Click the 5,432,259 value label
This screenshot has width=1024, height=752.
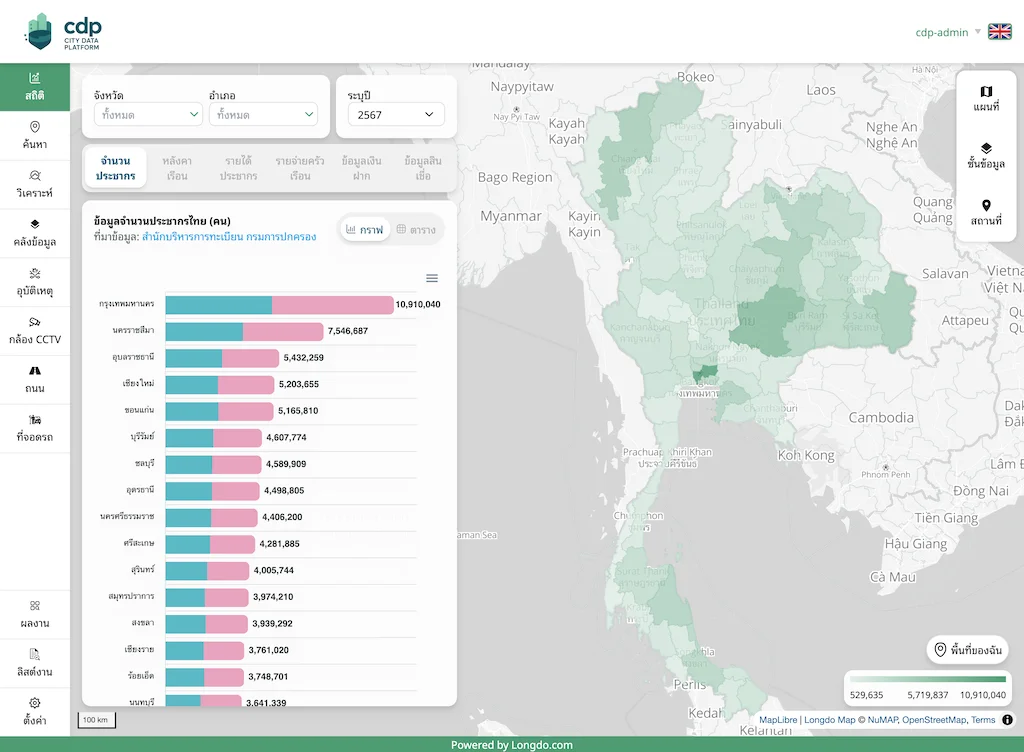pyautogui.click(x=304, y=358)
